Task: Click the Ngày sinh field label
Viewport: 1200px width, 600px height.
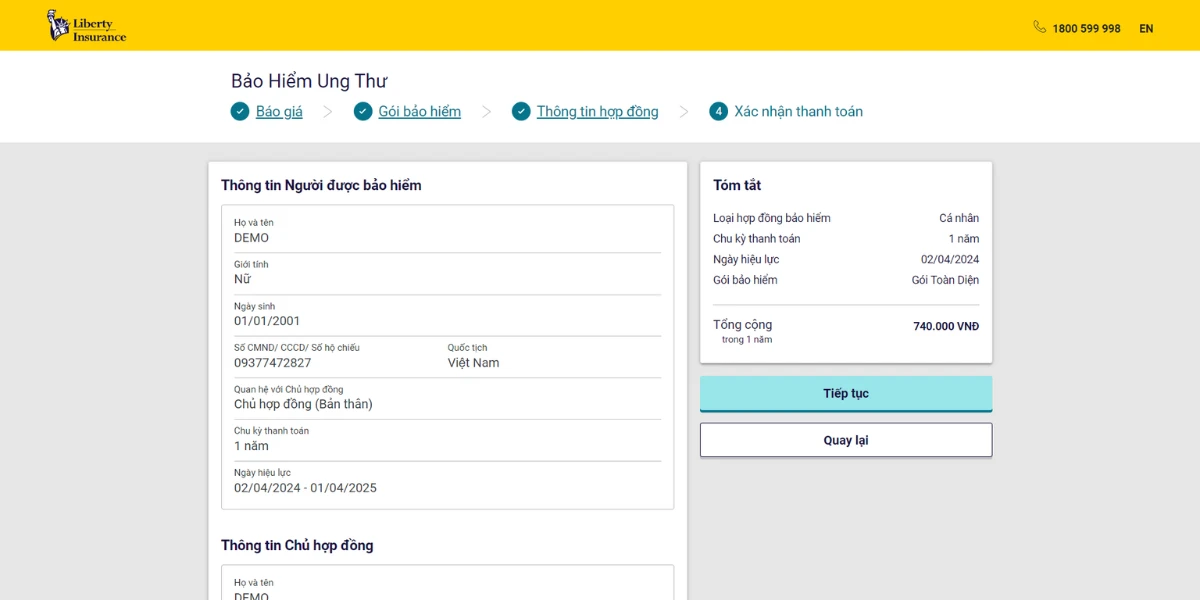Action: point(254,306)
